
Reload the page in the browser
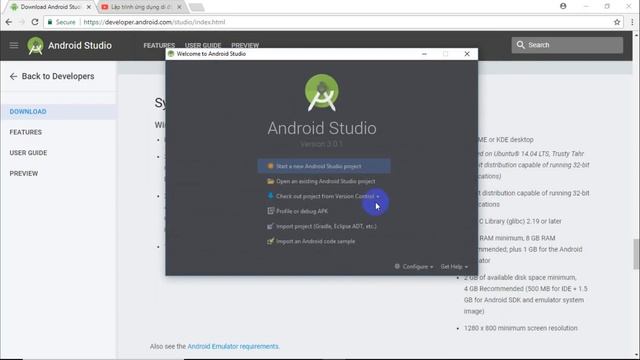[x=35, y=22]
